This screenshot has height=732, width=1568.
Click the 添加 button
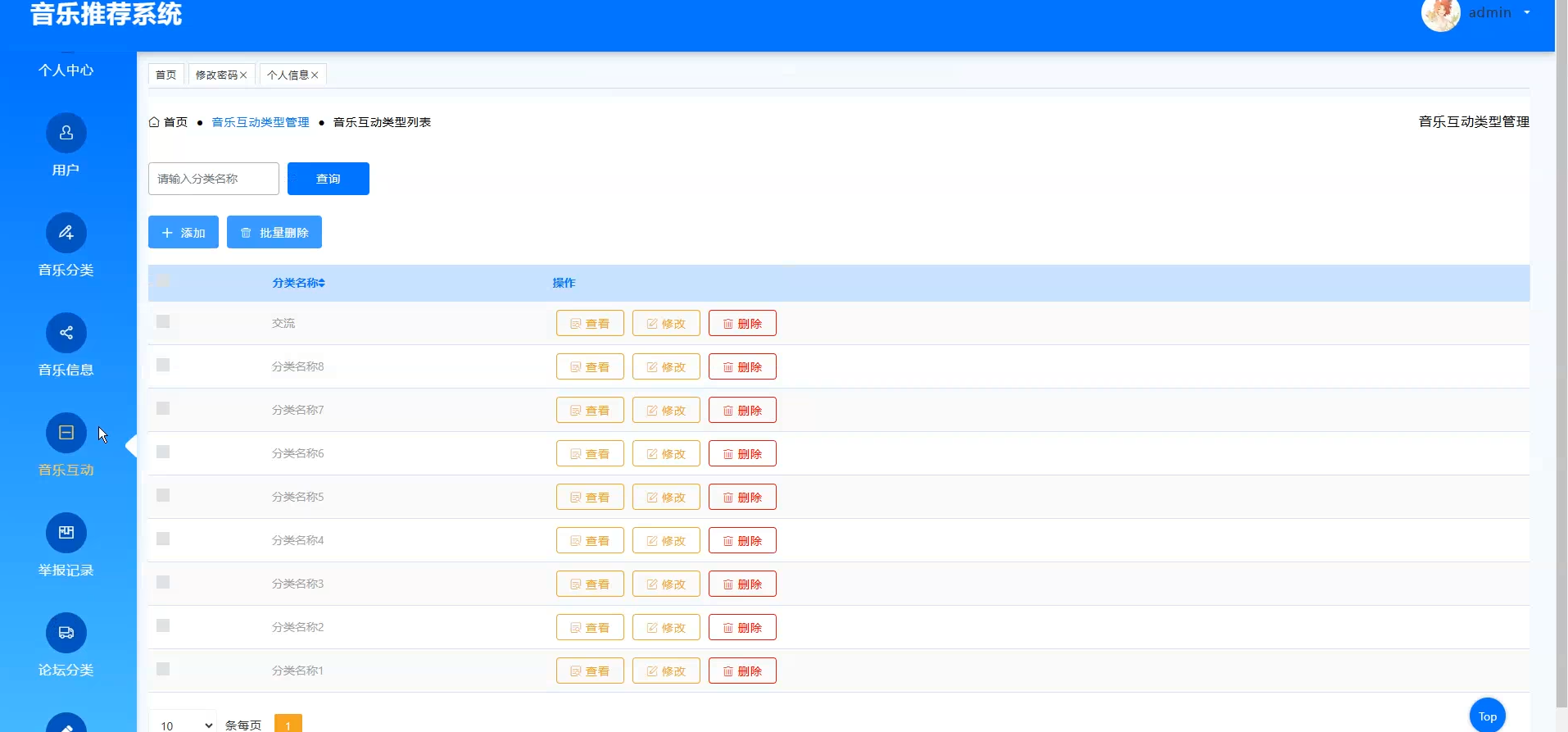[x=184, y=232]
